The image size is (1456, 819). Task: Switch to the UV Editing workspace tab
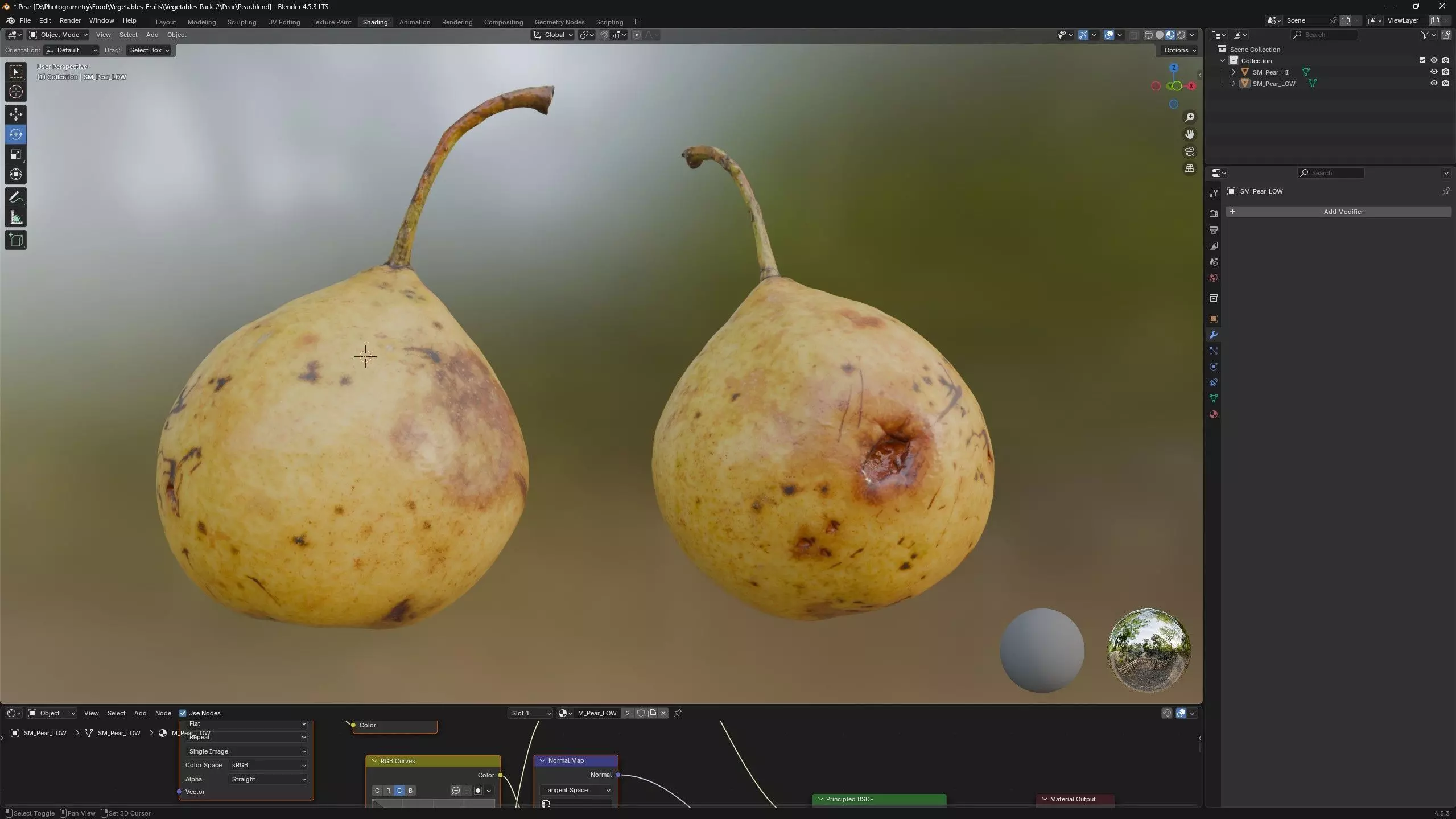coord(283,22)
